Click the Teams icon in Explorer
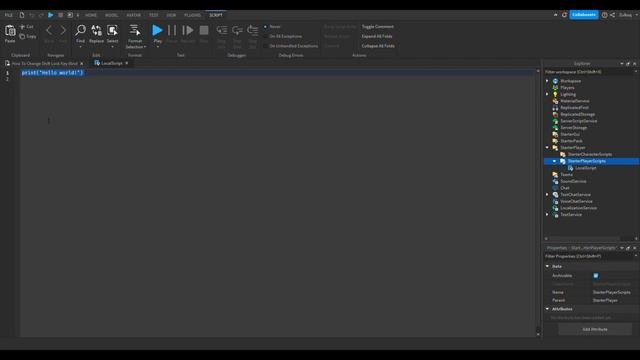Screen dimensions: 640x360 coord(555,175)
